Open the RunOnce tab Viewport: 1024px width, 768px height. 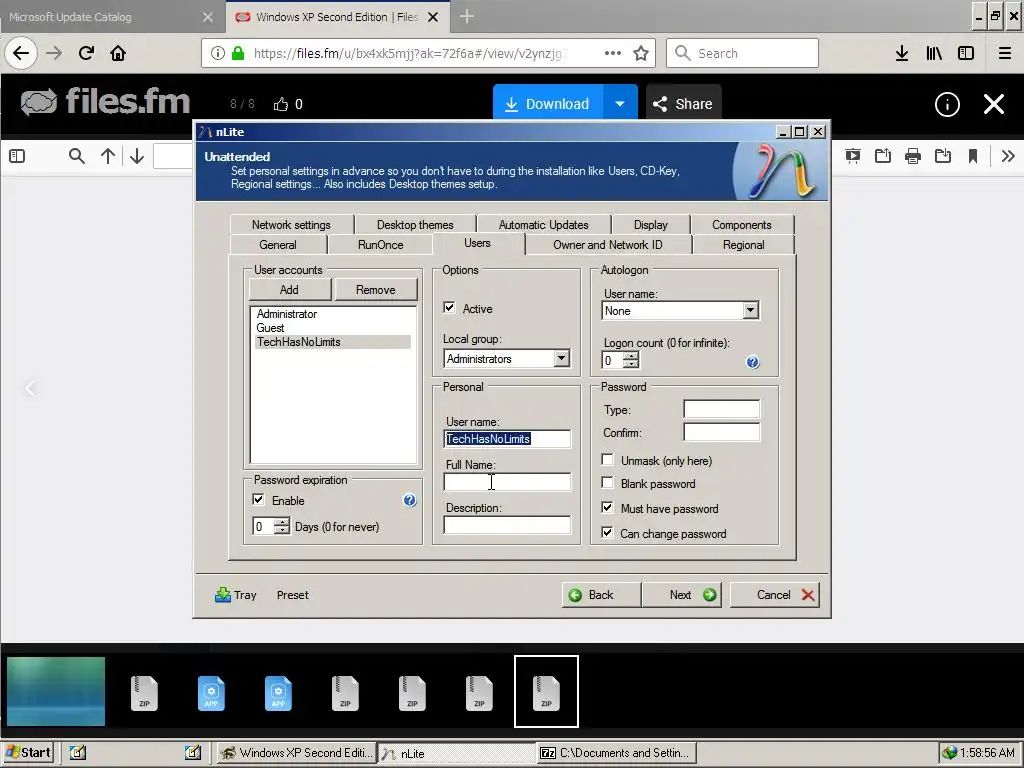click(x=381, y=245)
